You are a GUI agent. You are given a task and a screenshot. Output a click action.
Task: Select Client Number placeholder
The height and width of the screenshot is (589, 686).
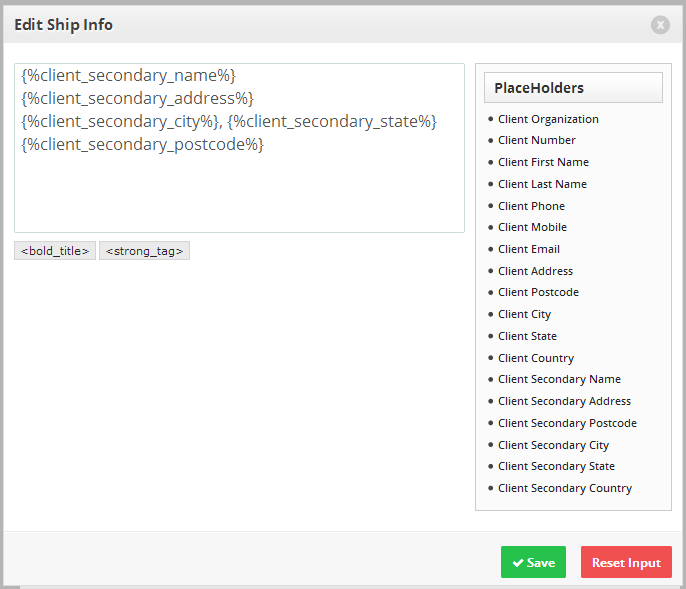tap(537, 140)
